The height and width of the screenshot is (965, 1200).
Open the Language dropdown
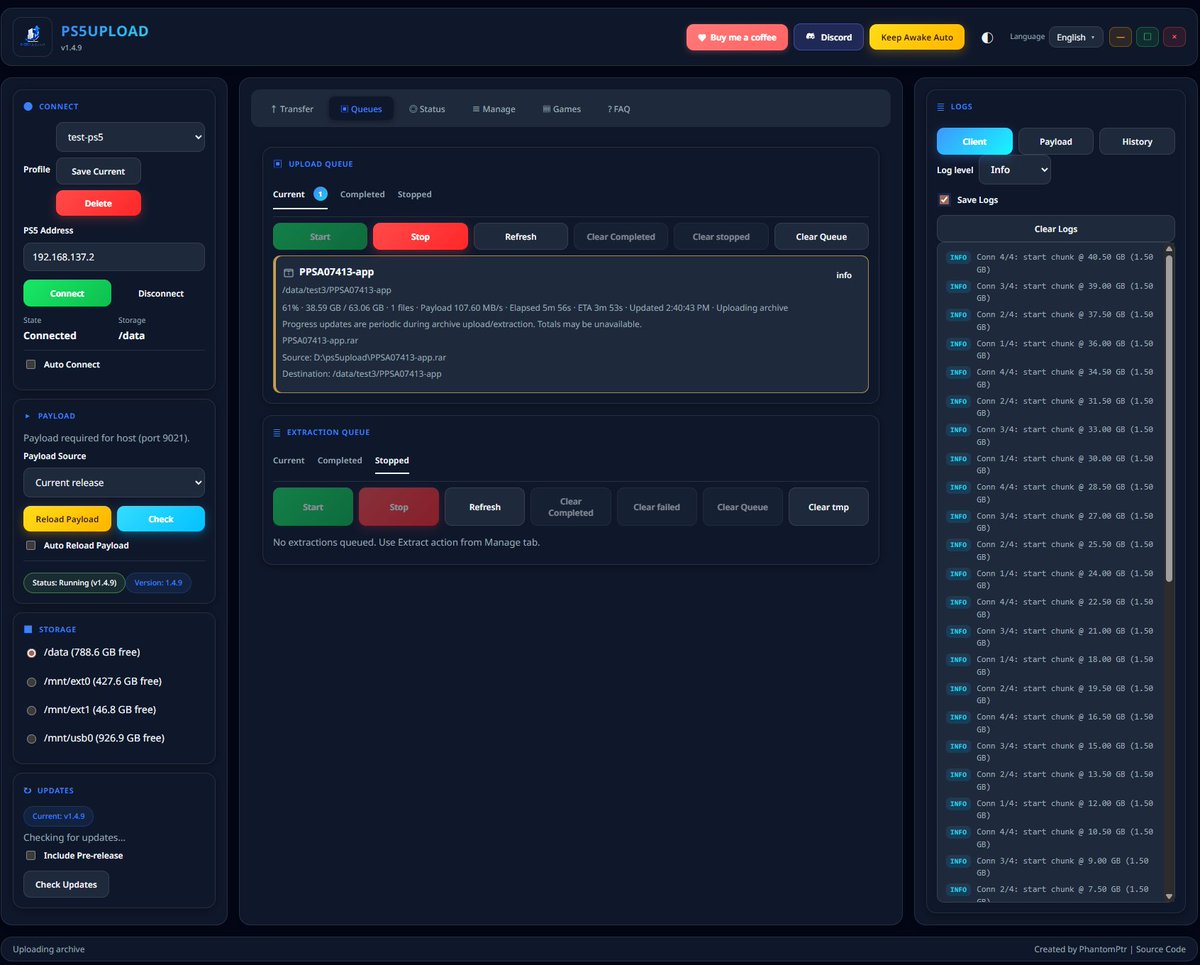click(x=1076, y=37)
